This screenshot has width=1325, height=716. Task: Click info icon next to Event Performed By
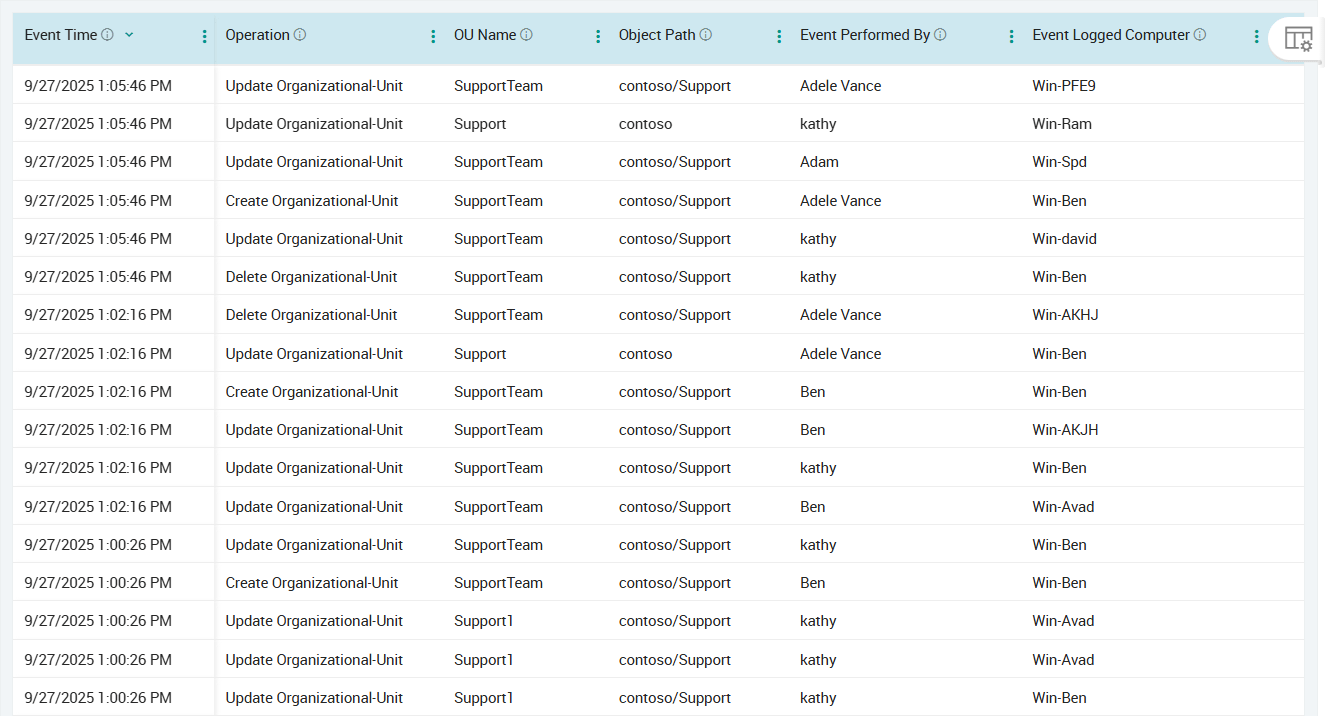coord(941,35)
